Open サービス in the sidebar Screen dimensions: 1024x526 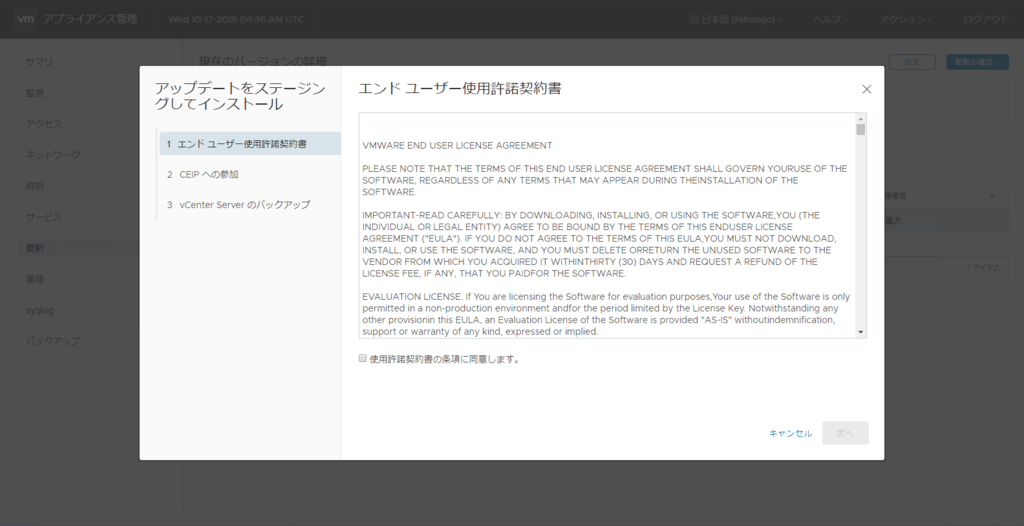pyautogui.click(x=44, y=217)
